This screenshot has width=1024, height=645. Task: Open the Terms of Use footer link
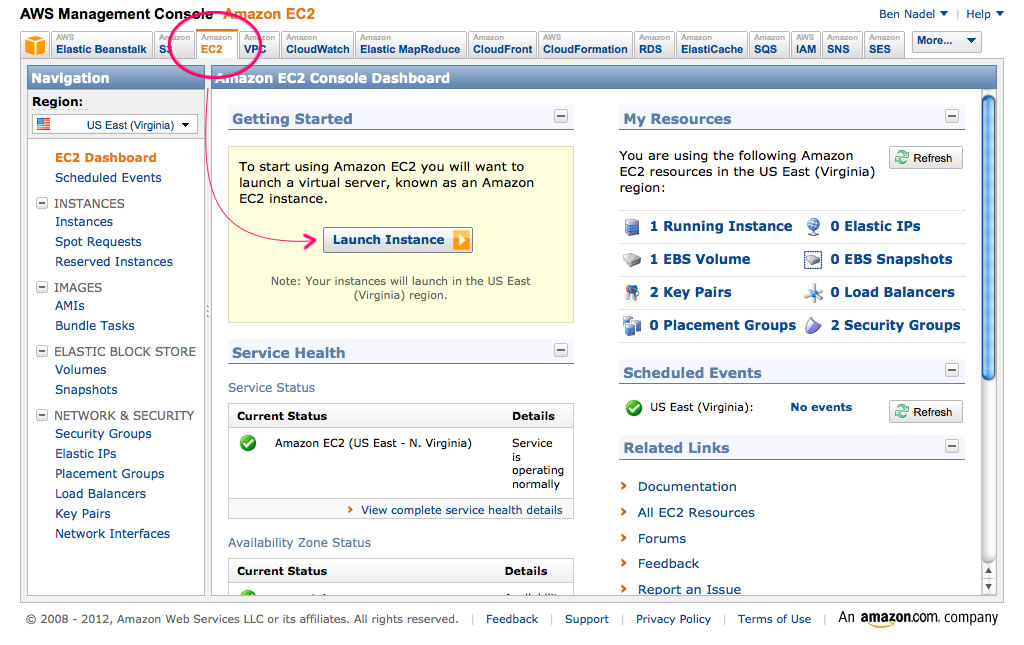pyautogui.click(x=774, y=619)
